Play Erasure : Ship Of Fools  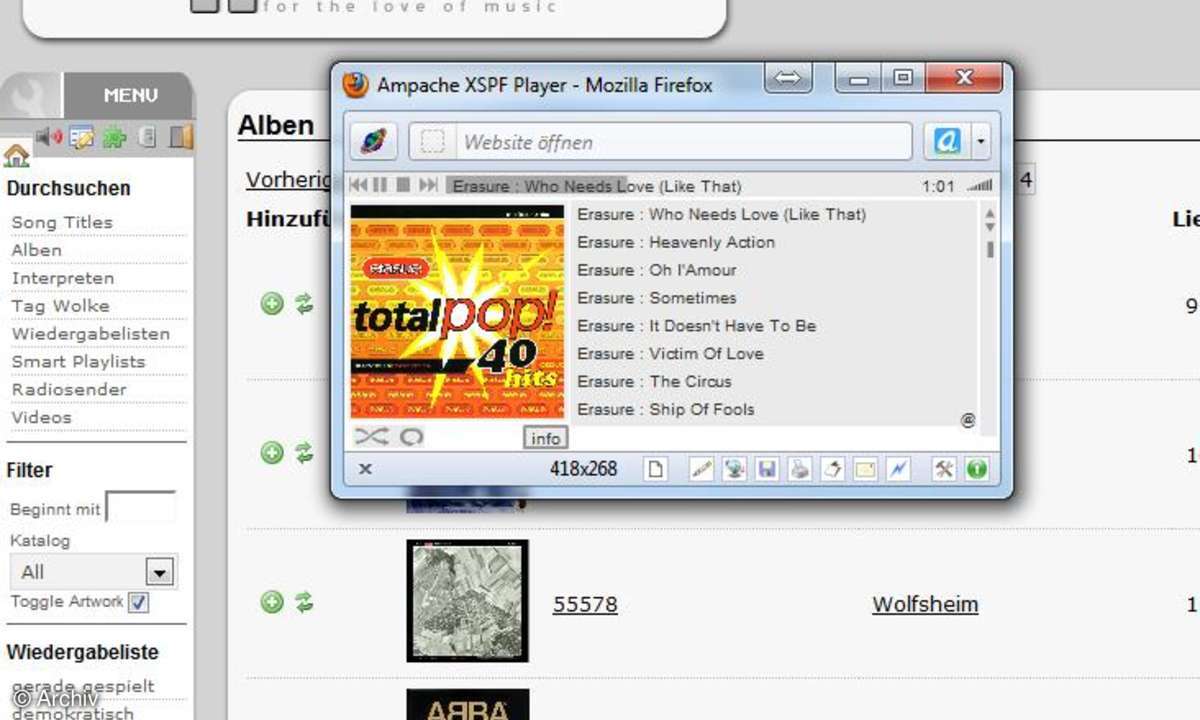[666, 410]
